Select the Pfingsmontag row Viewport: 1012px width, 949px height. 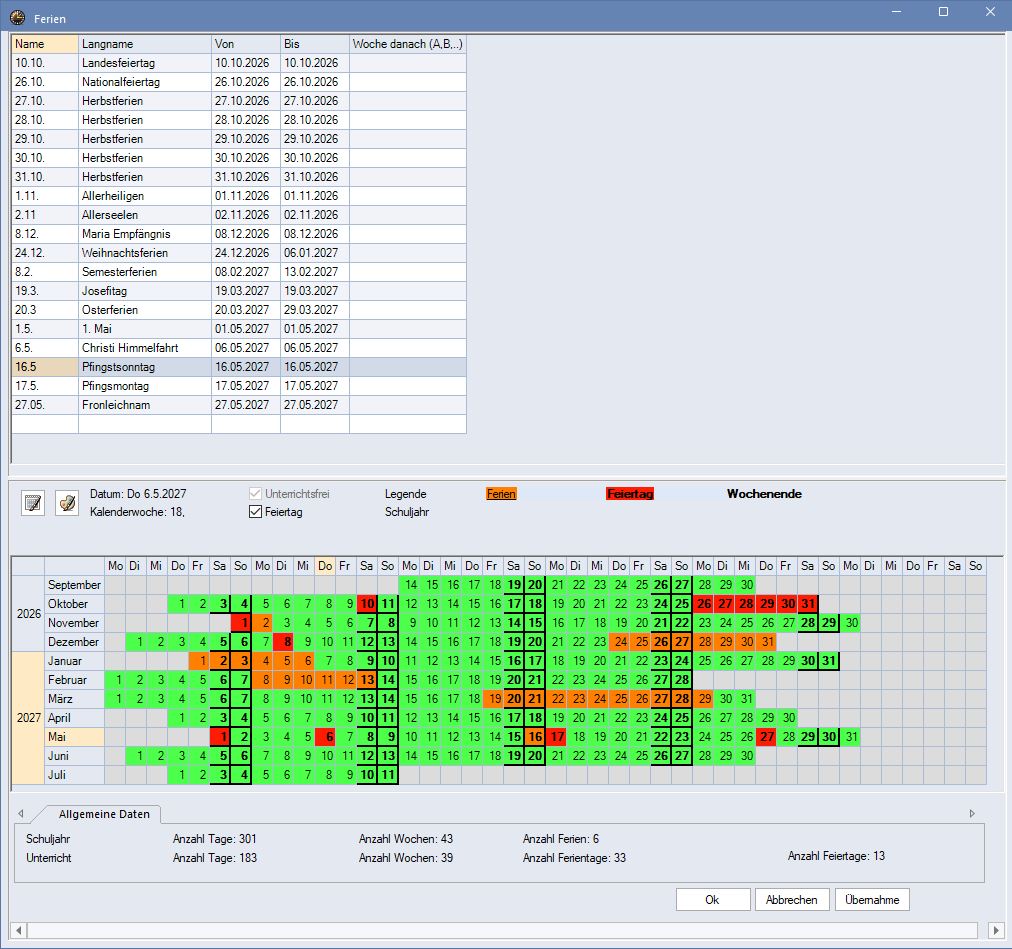[239, 386]
